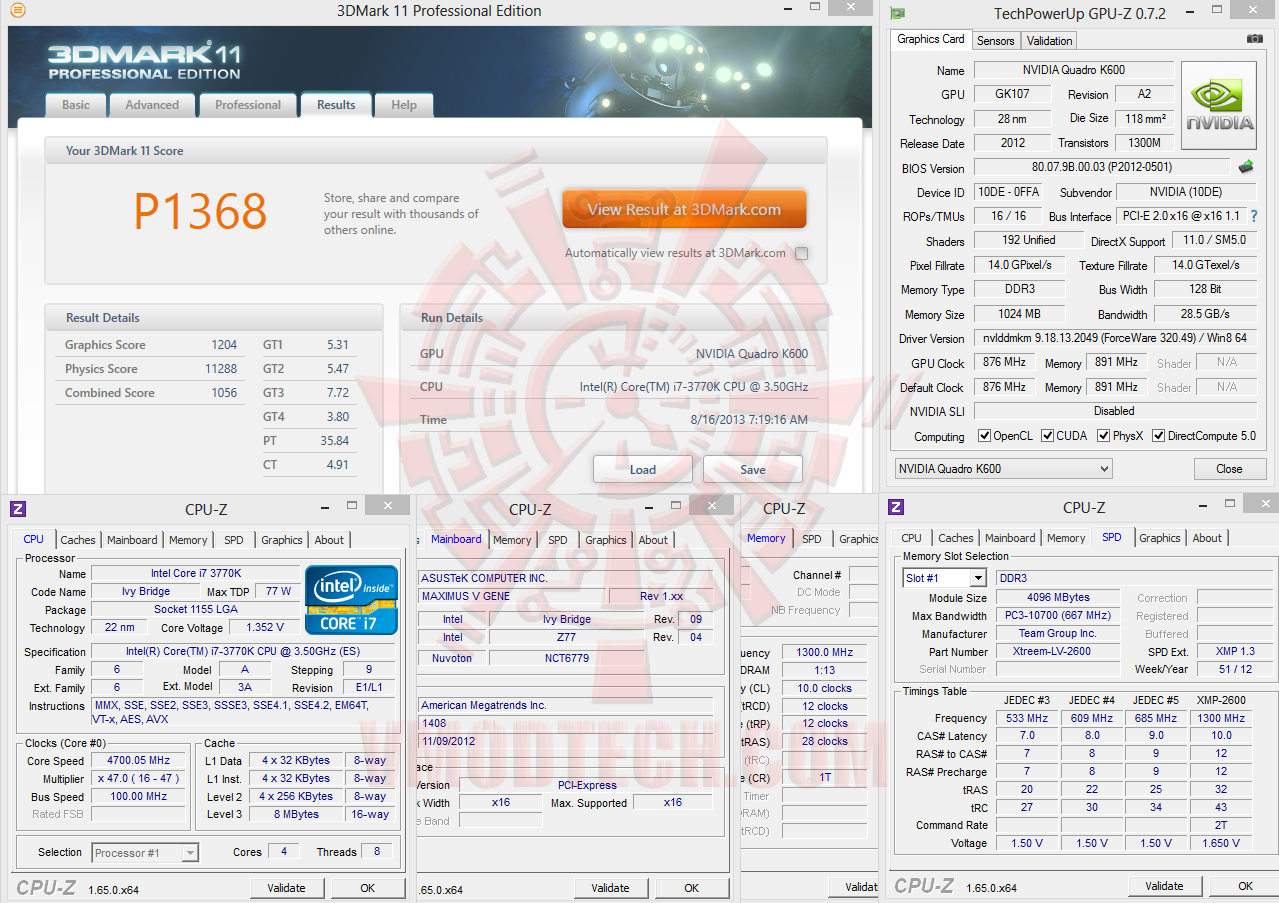Click the GPU-Z Name field NVIDIA Quadro K600
The width and height of the screenshot is (1279, 903).
[x=1074, y=70]
